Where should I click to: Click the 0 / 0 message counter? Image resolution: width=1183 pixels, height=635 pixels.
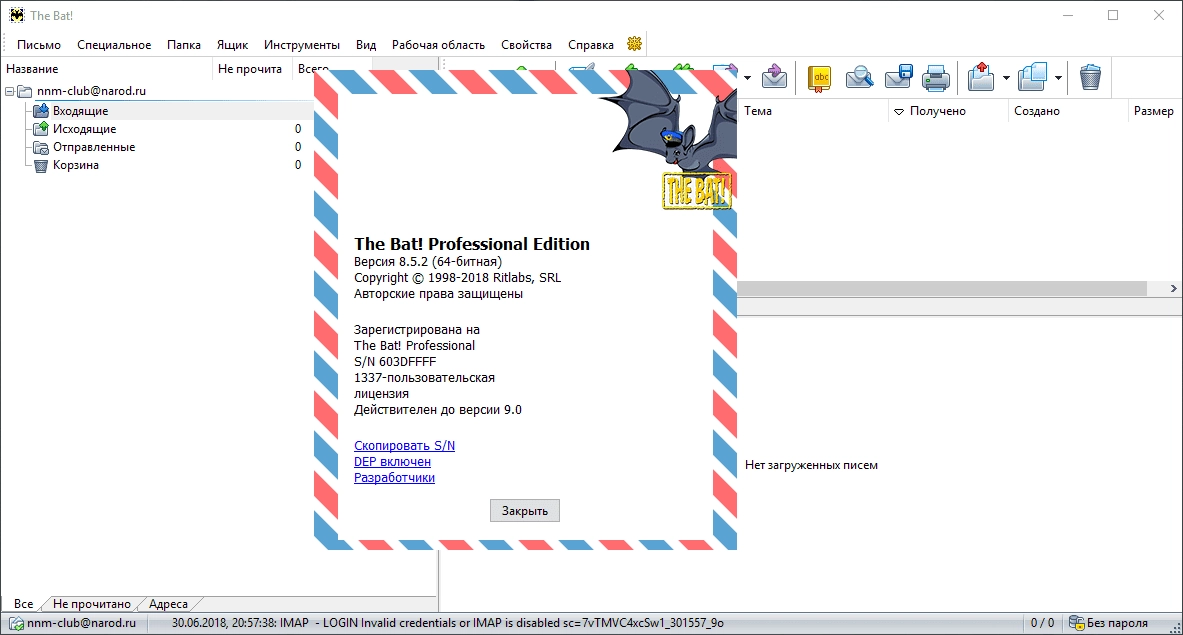1042,623
